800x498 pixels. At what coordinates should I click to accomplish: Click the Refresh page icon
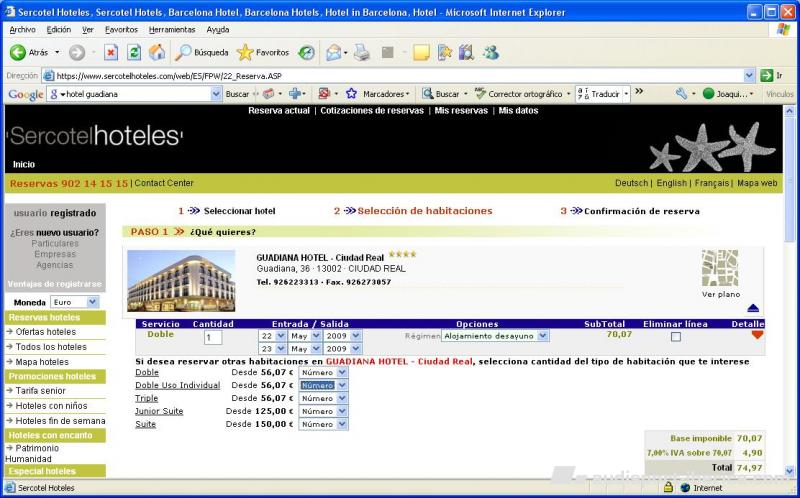pos(134,52)
